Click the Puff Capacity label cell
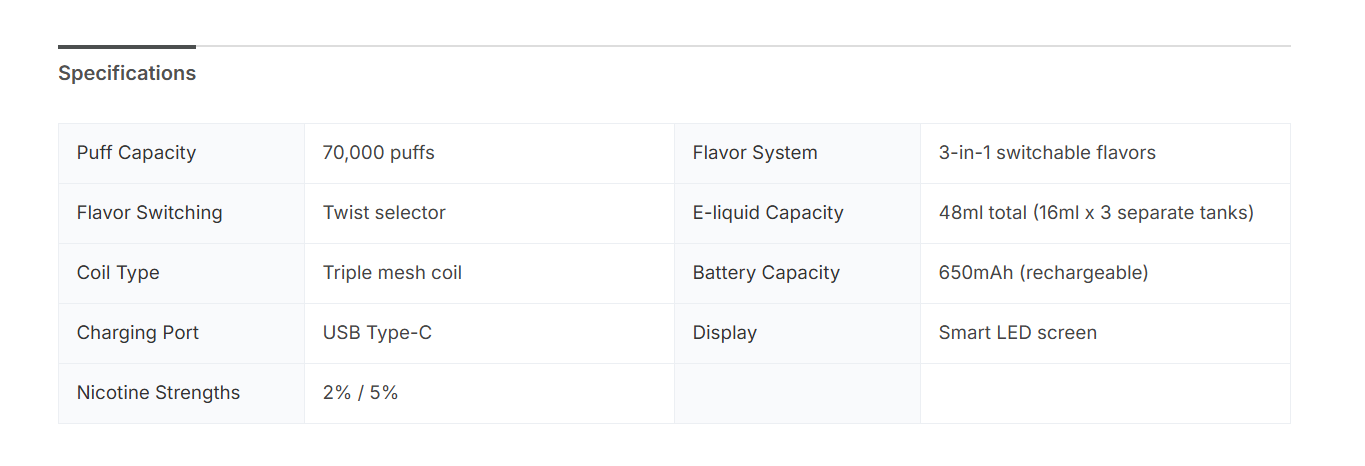 click(x=136, y=153)
